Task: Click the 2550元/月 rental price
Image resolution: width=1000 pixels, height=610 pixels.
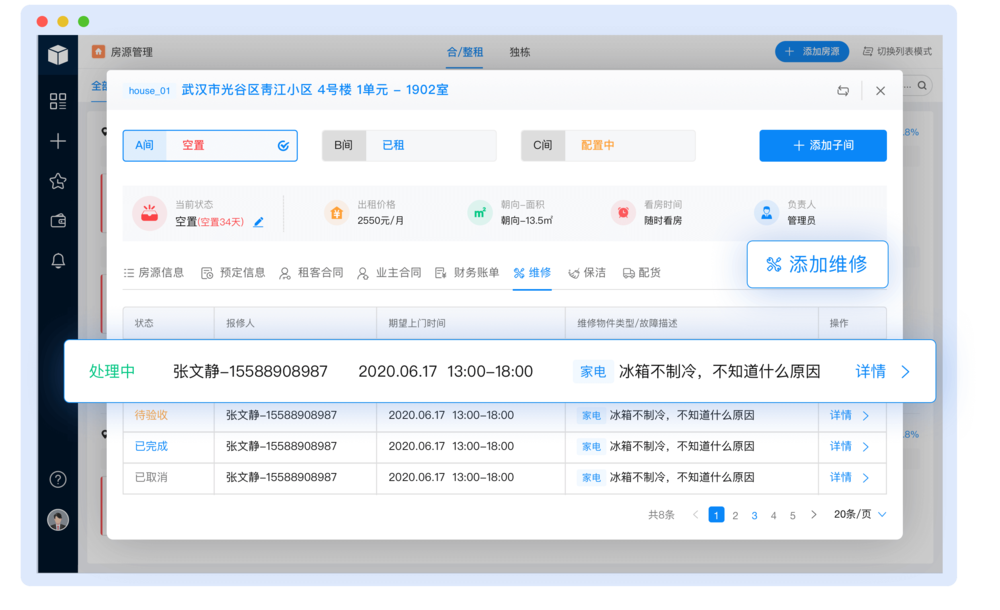Action: tap(381, 221)
